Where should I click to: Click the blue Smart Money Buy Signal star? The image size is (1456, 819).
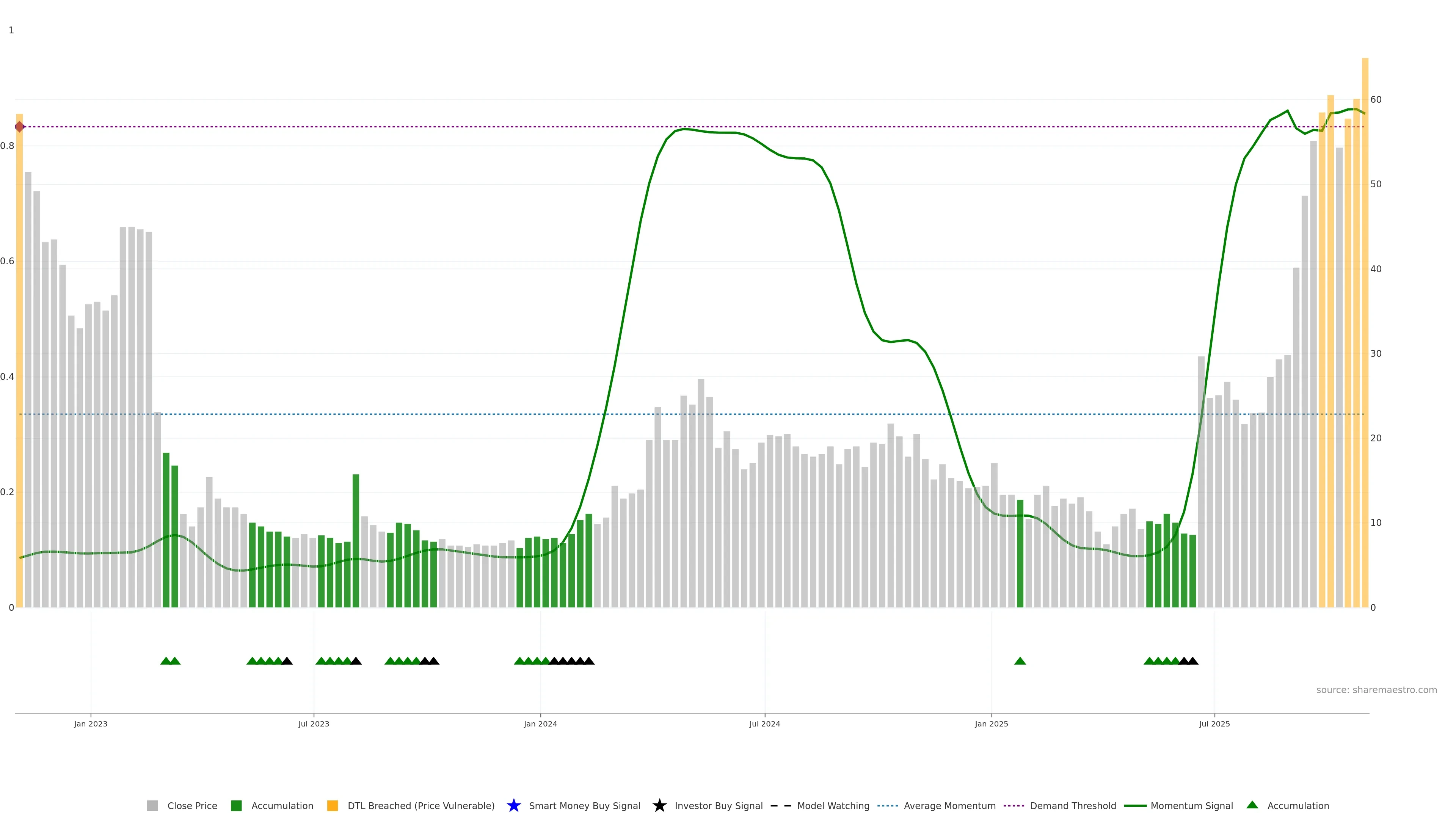513,805
